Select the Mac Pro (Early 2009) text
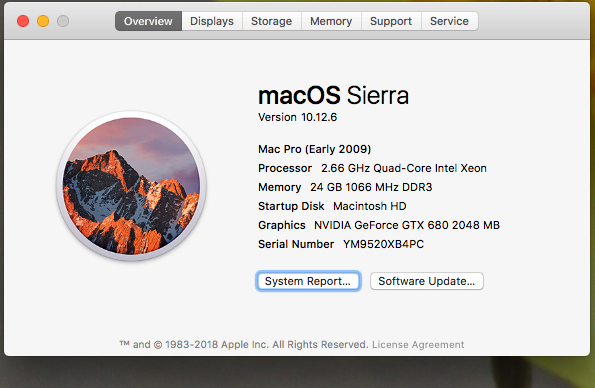Image resolution: width=595 pixels, height=388 pixels. pos(315,149)
